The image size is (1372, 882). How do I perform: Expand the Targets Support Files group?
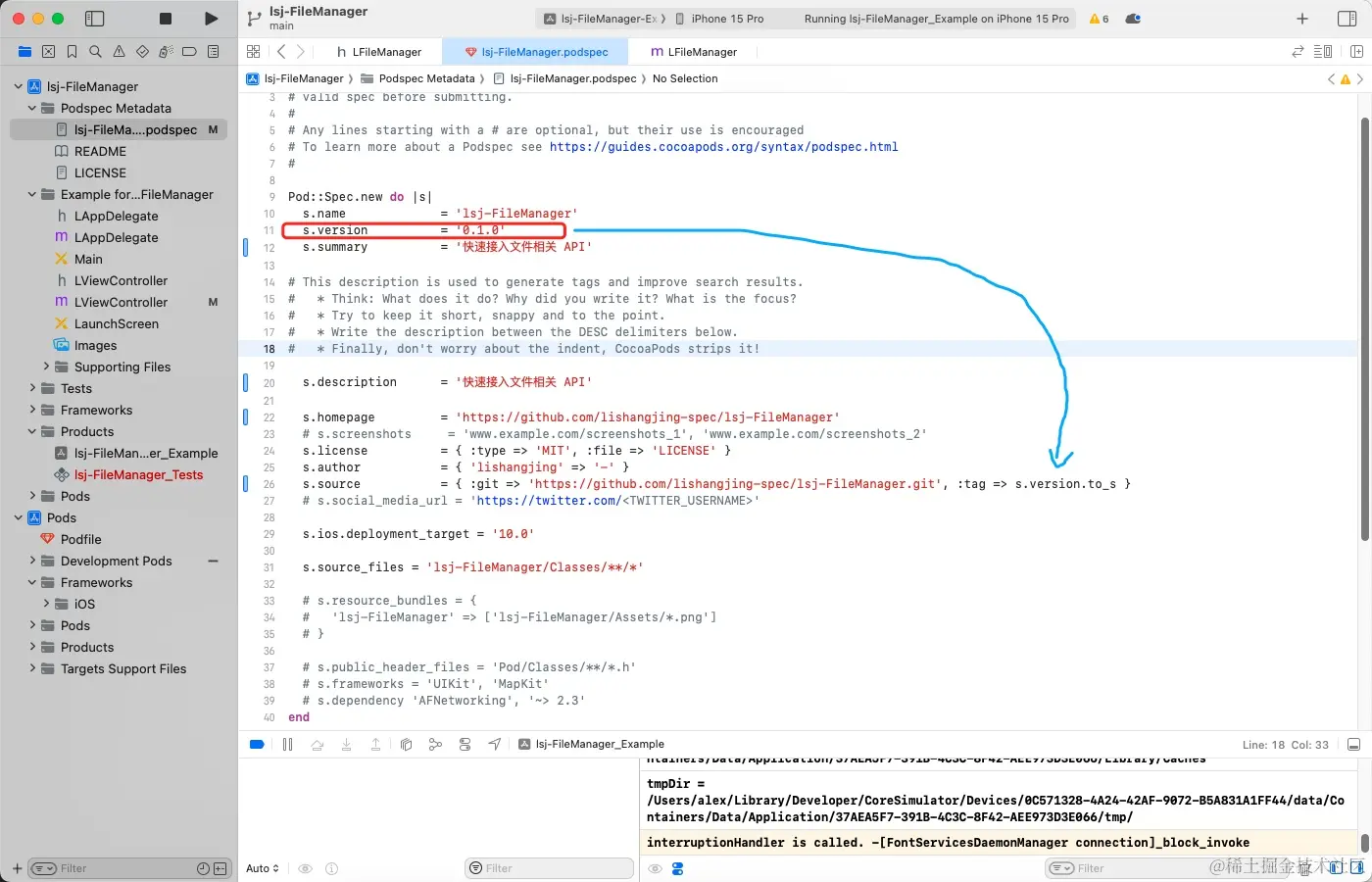(32, 668)
